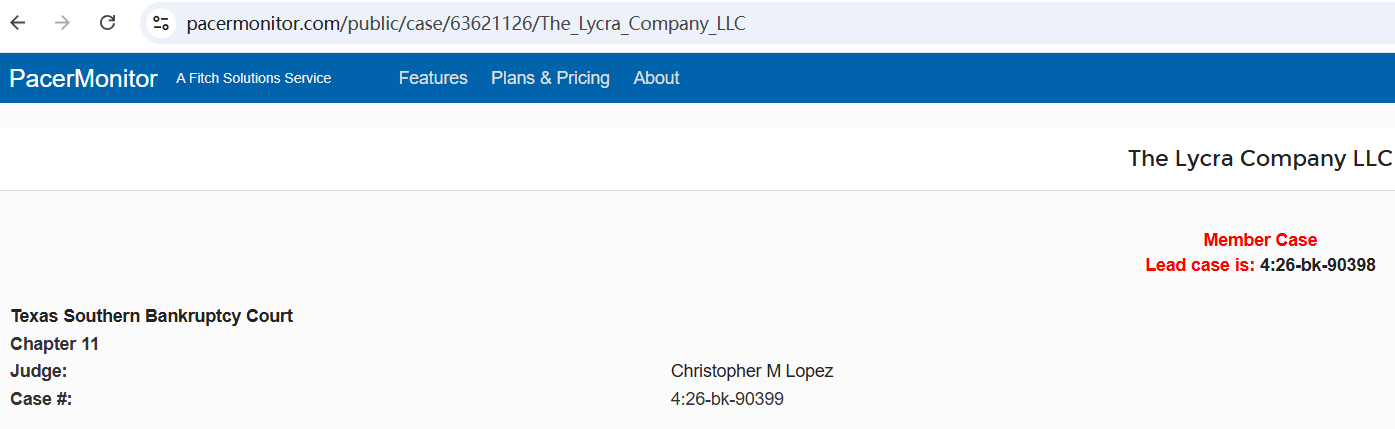This screenshot has width=1395, height=429.
Task: Click Texas Southern Bankruptcy Court heading
Action: point(152,316)
